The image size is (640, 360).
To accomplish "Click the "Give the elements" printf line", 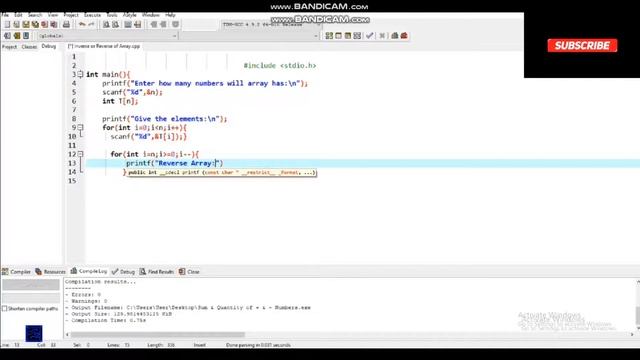I will pyautogui.click(x=164, y=119).
